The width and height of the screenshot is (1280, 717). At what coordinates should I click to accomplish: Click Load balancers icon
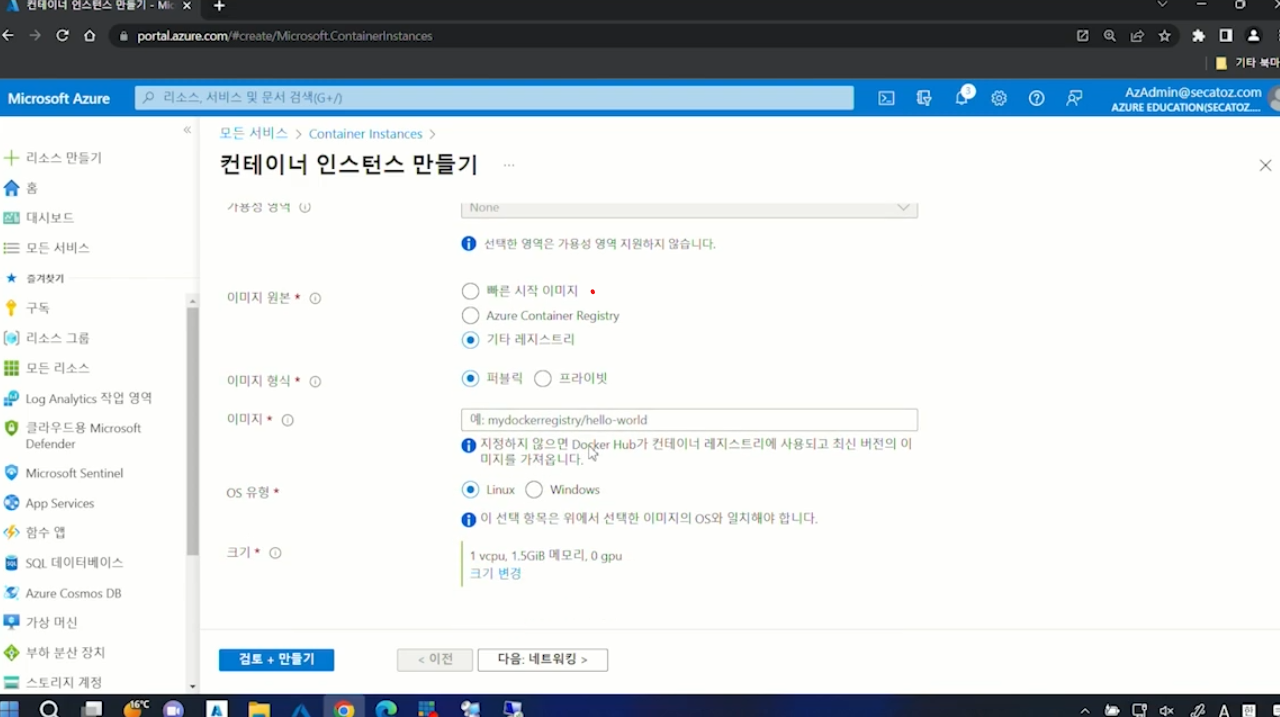coord(12,652)
